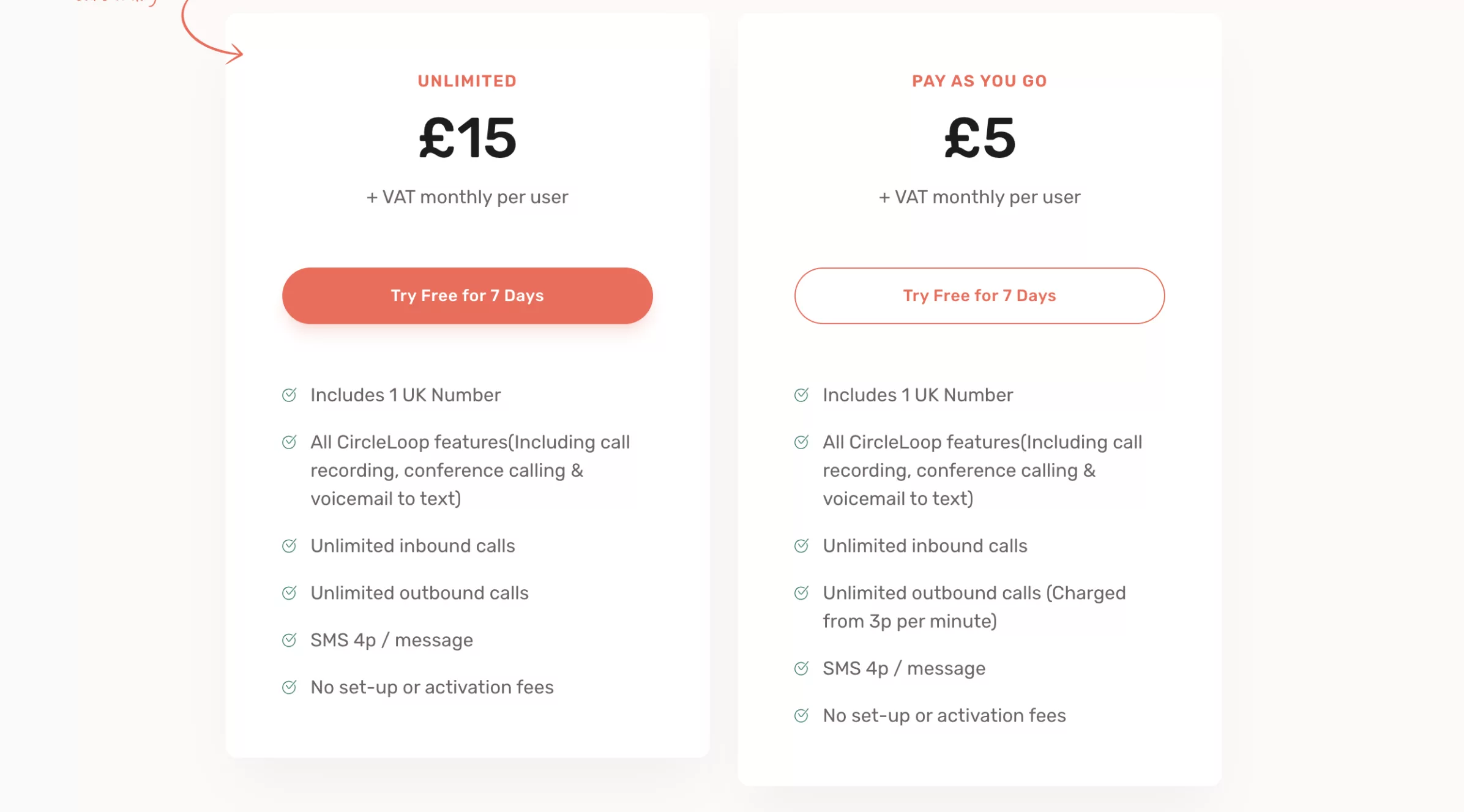Click Unlimited plan's inbound calls check icon
Viewport: 1464px width, 812px height.
[289, 545]
